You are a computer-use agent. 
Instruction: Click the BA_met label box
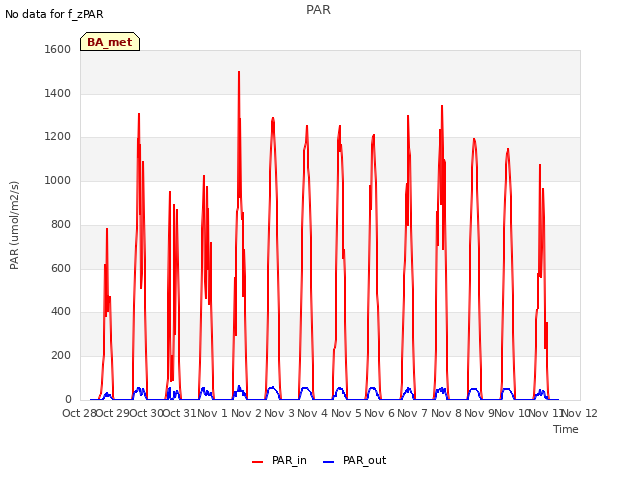[x=110, y=42]
